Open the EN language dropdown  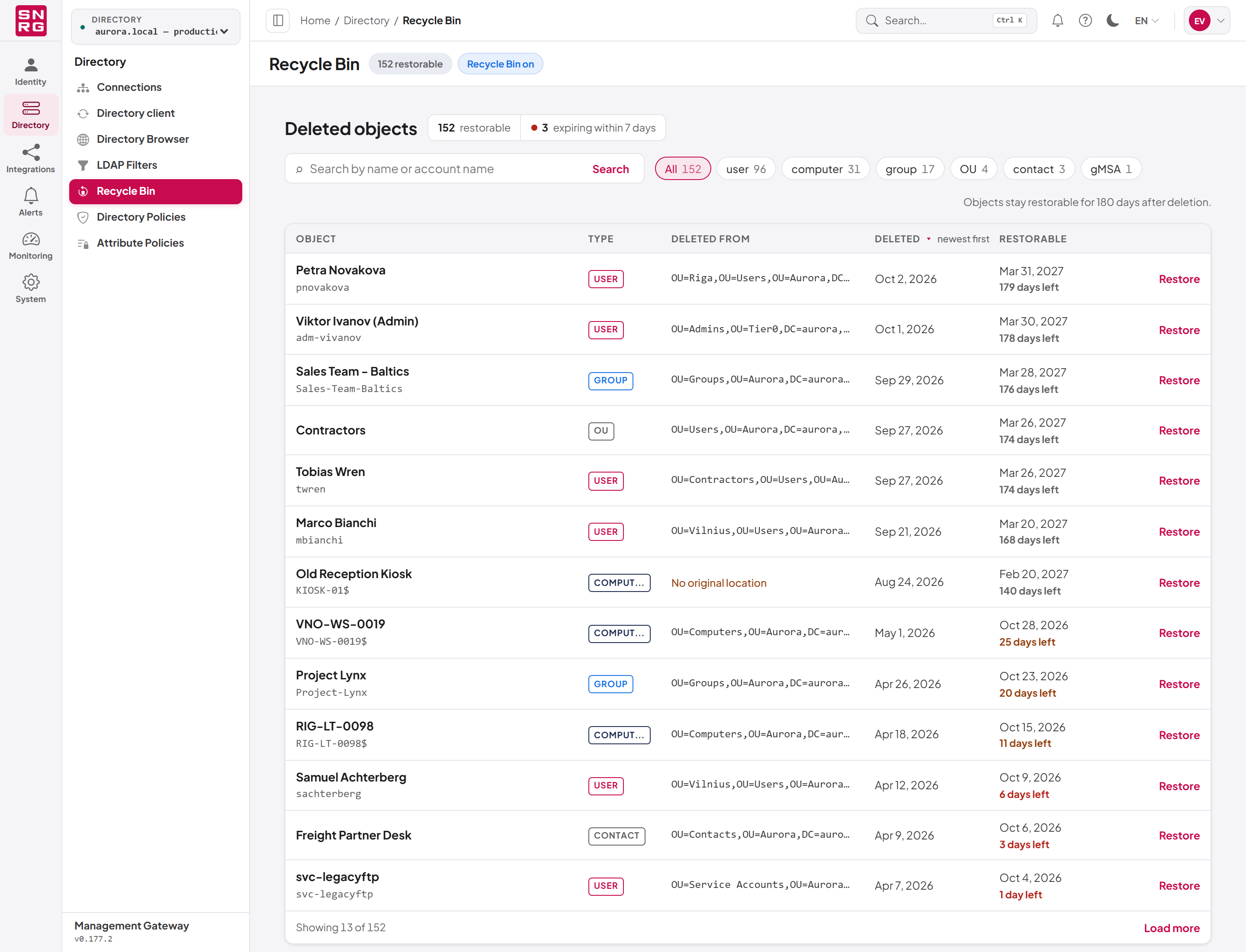(1146, 20)
